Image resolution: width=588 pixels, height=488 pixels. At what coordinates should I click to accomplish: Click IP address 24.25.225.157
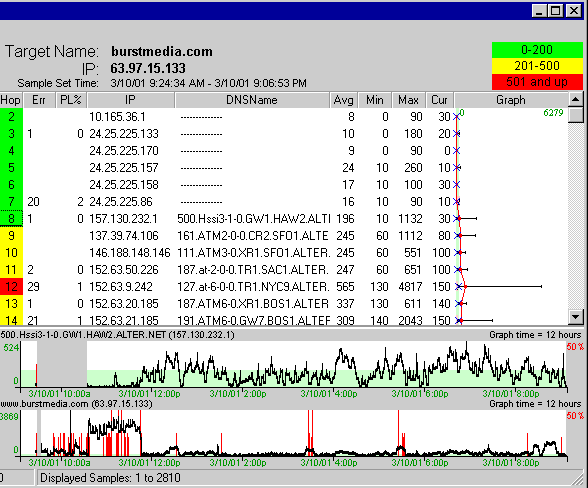click(124, 168)
